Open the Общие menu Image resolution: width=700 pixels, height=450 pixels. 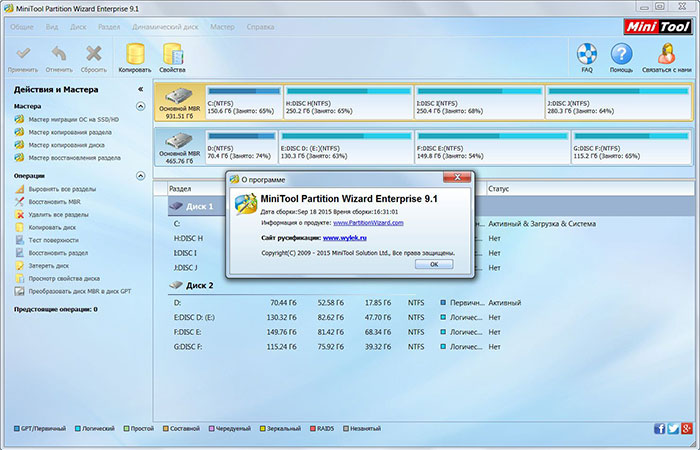point(22,27)
